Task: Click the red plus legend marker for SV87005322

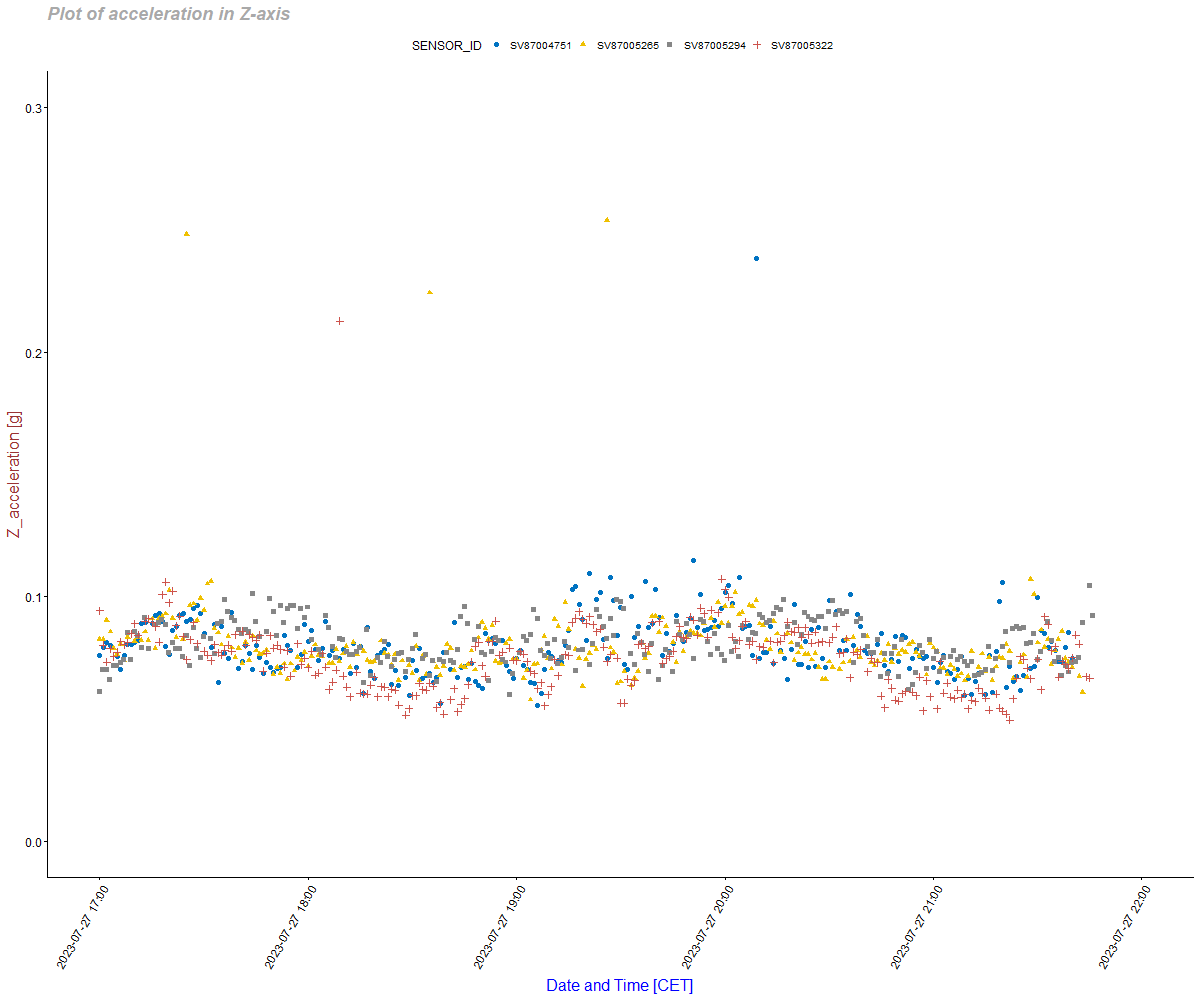Action: [x=757, y=45]
